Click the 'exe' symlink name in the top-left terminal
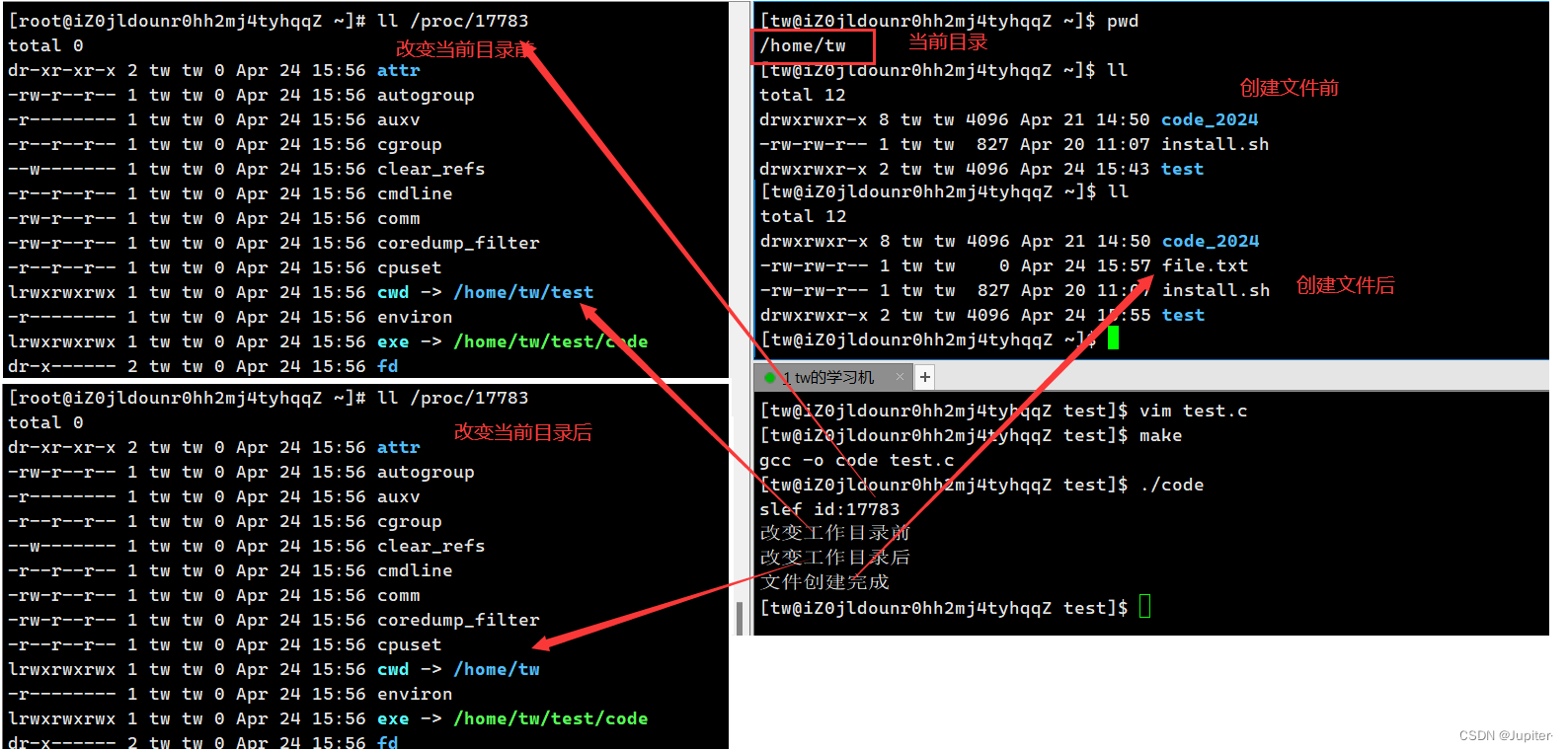1568x752 pixels. coord(393,341)
